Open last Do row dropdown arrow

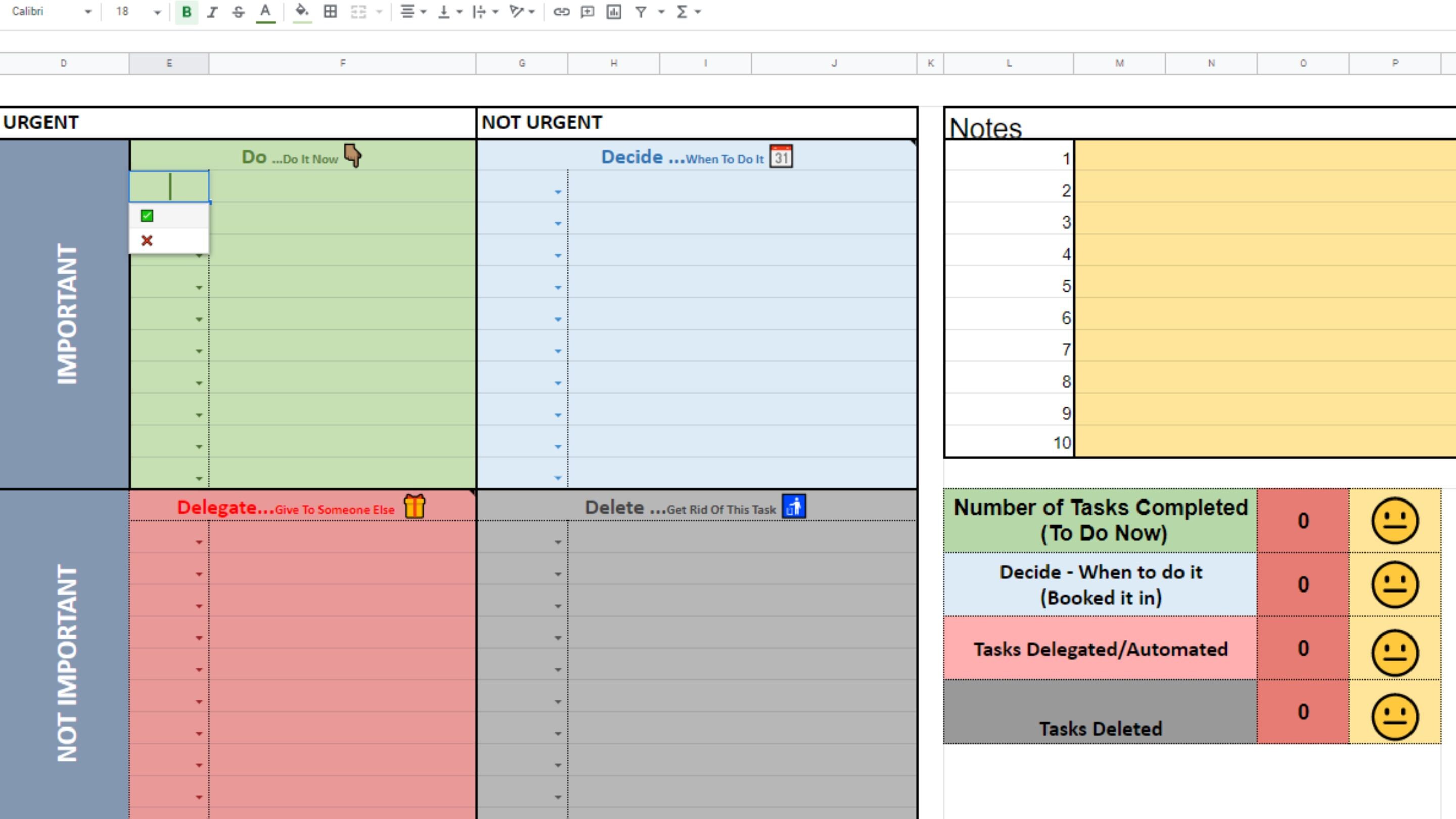click(x=199, y=479)
